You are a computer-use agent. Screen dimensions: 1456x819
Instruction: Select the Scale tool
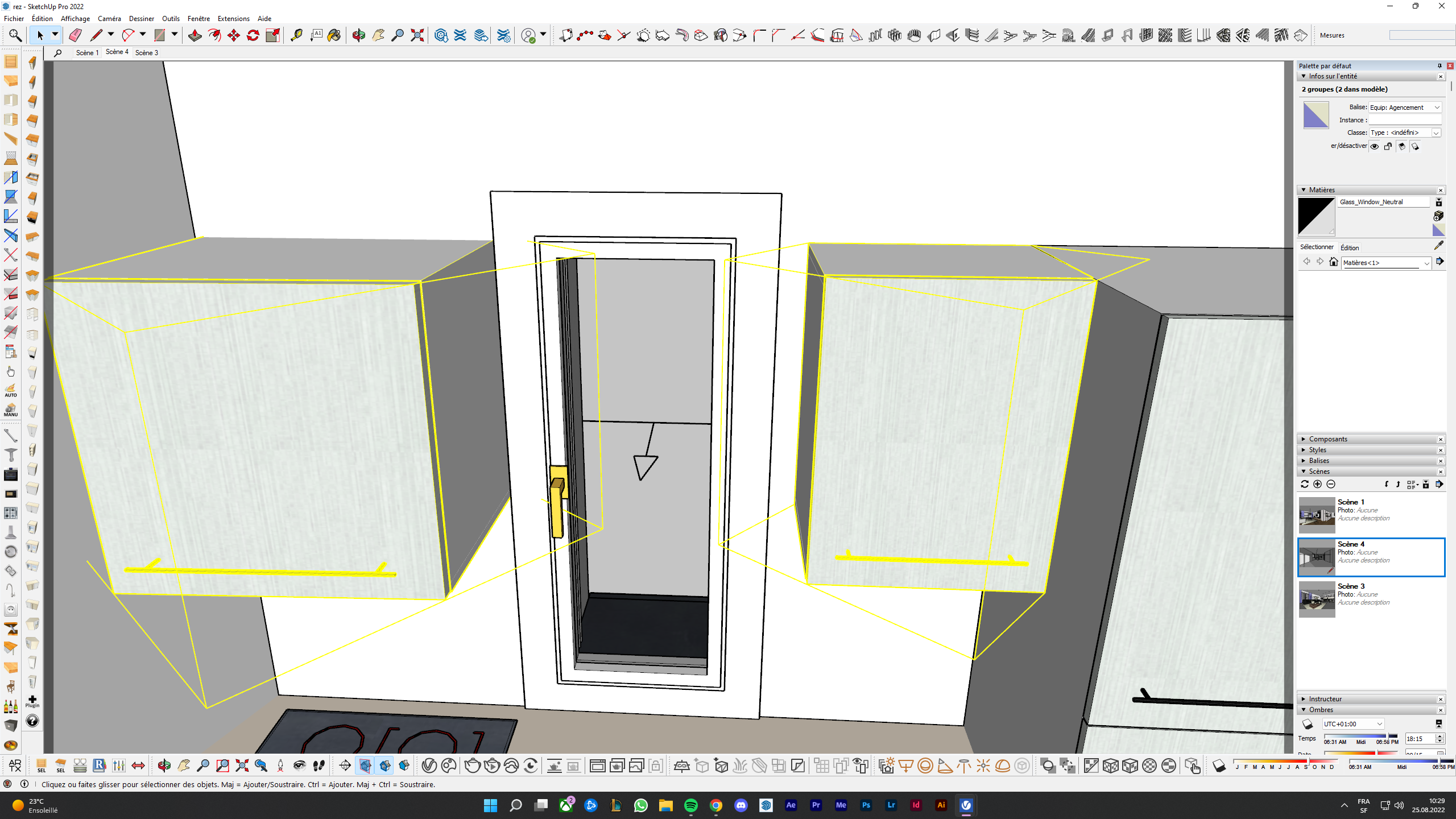coord(273,35)
